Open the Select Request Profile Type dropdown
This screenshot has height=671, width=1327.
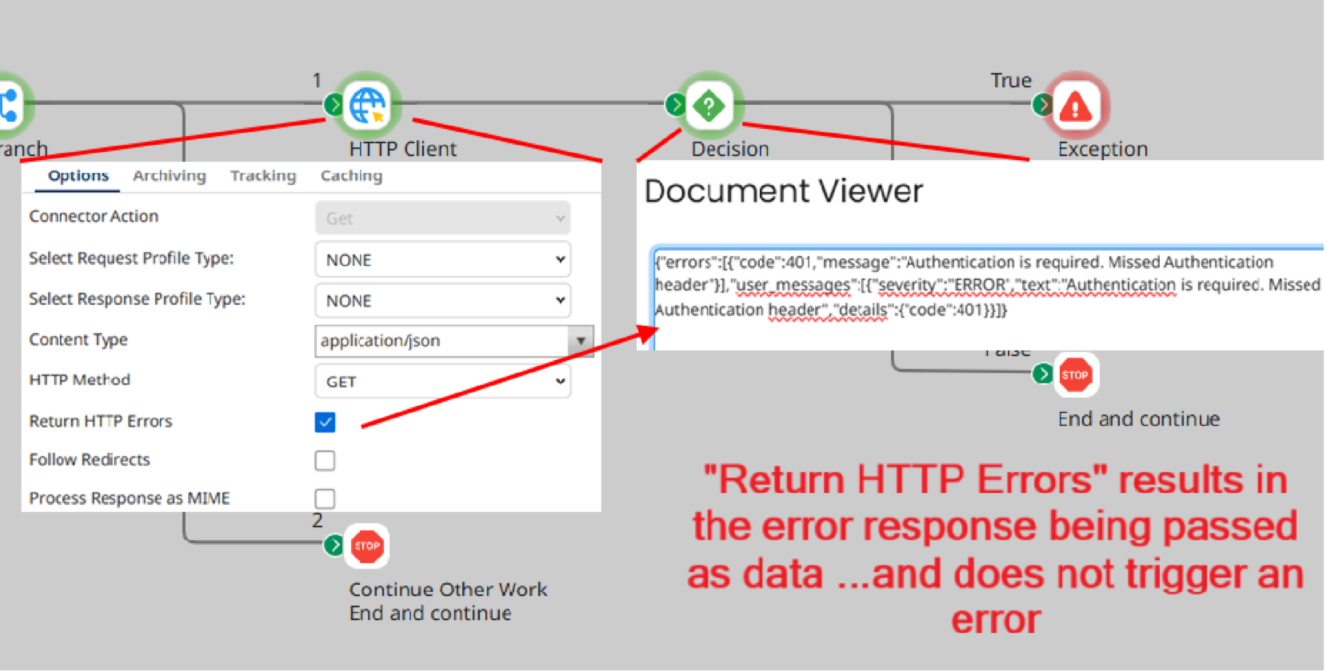click(x=443, y=259)
